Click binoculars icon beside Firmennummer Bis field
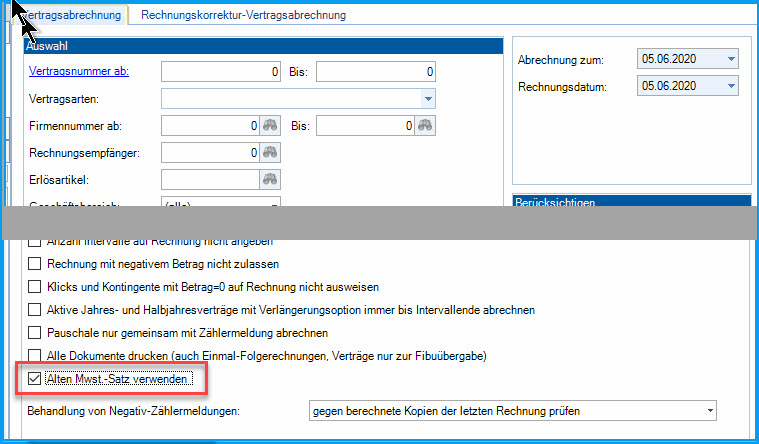Screen dimensions: 759x444 (x=425, y=126)
